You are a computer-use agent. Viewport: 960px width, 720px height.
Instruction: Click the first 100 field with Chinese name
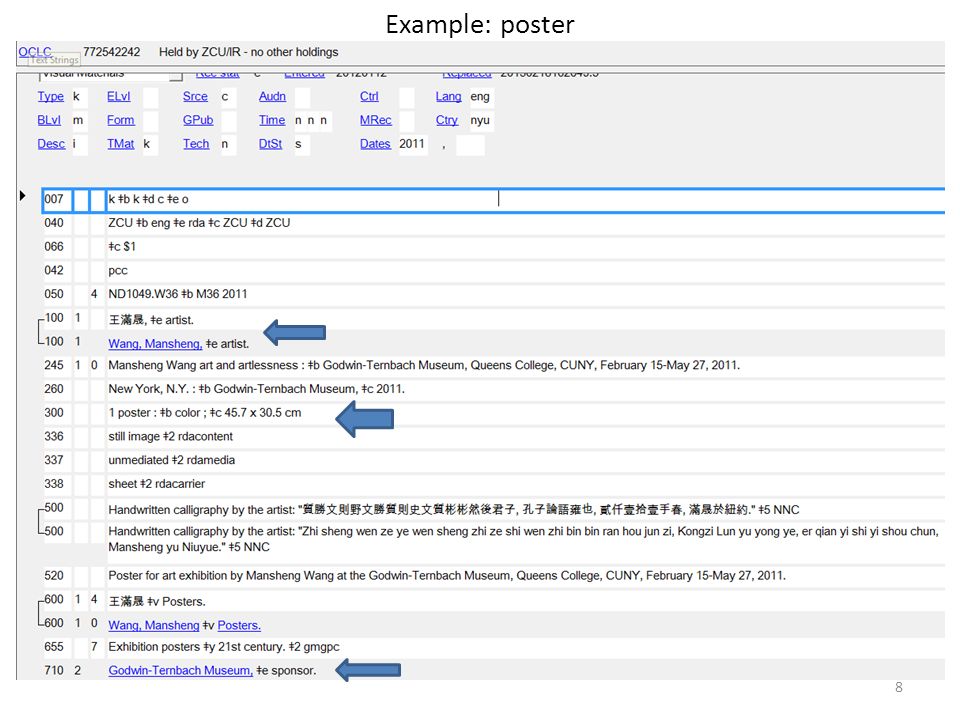pyautogui.click(x=151, y=320)
